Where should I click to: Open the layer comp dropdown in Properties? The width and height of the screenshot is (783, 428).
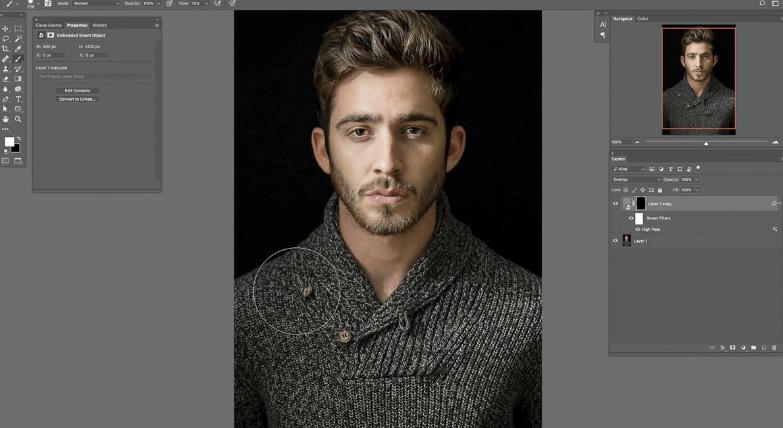[x=94, y=77]
